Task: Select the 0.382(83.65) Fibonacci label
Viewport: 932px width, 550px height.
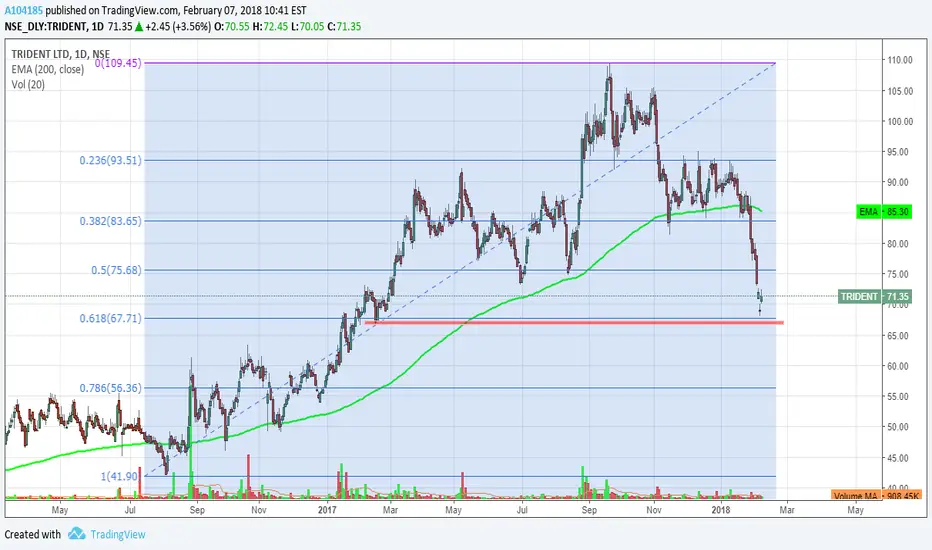Action: (x=111, y=221)
